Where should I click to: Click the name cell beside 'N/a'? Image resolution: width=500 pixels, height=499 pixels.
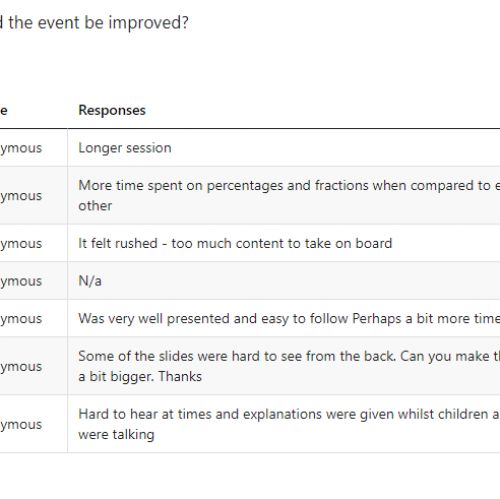coord(21,281)
